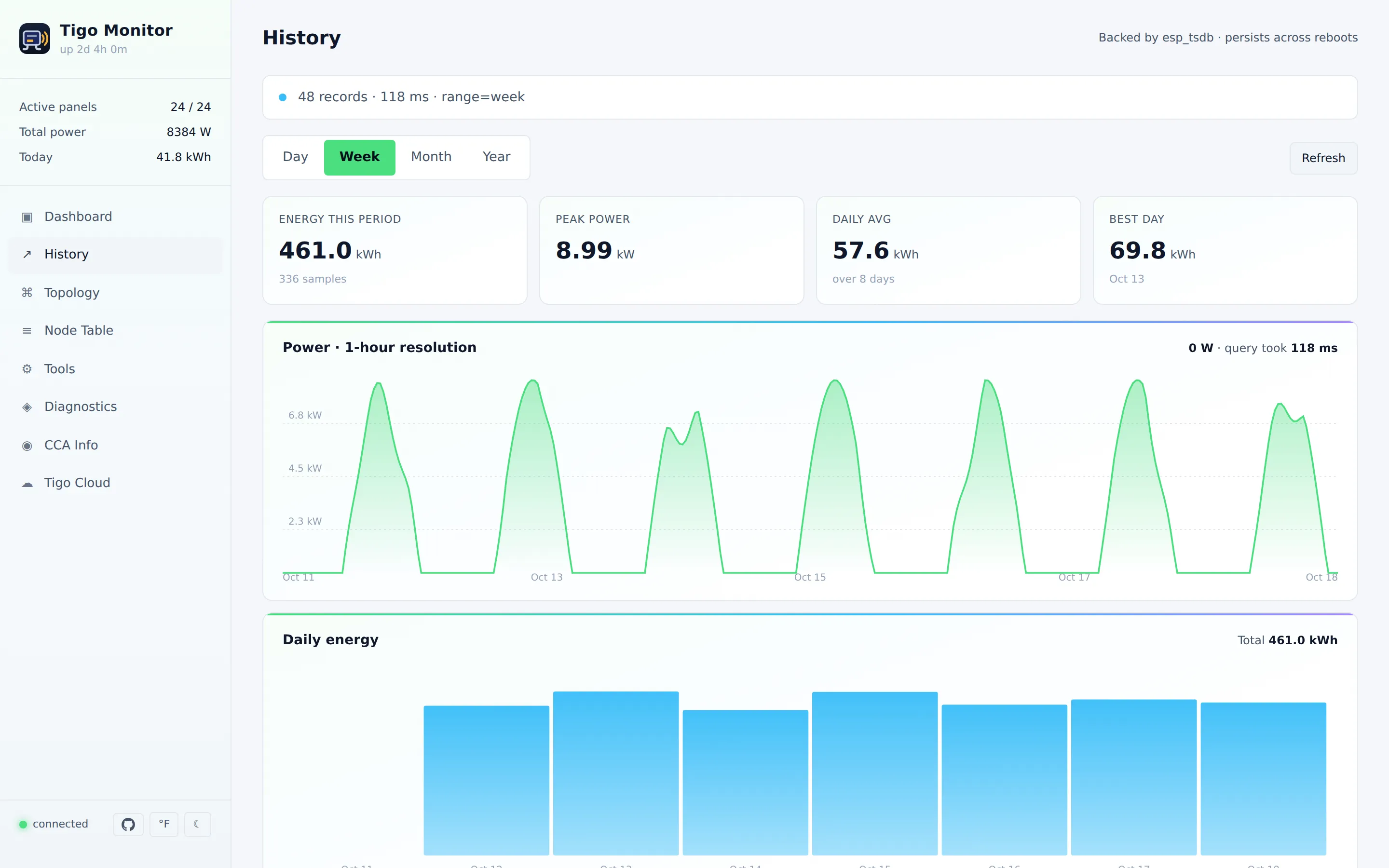Click the '48 records · 118 ms · range=week' status
1389x868 pixels.
coord(411,97)
